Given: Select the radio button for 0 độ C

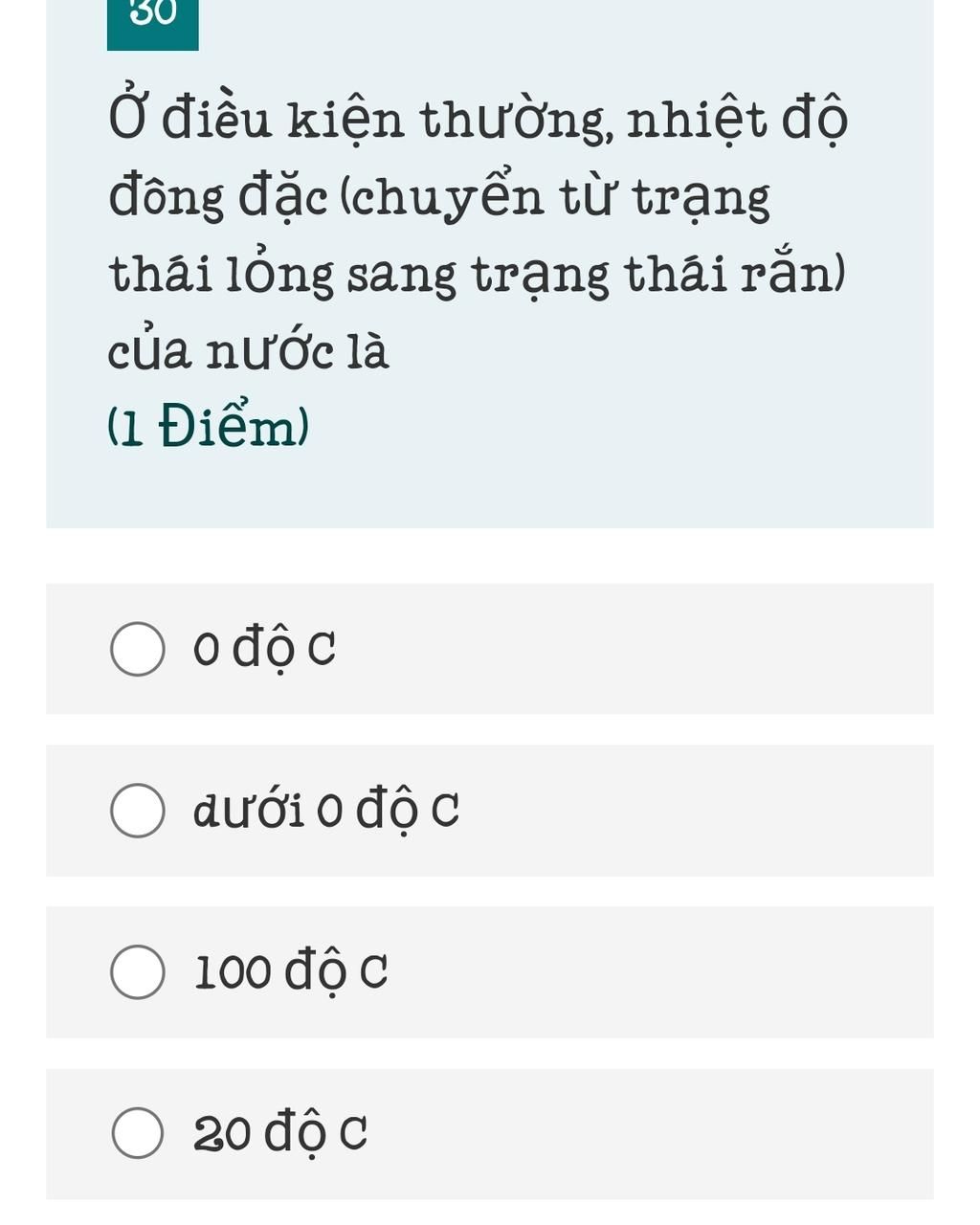Looking at the screenshot, I should click(x=138, y=649).
